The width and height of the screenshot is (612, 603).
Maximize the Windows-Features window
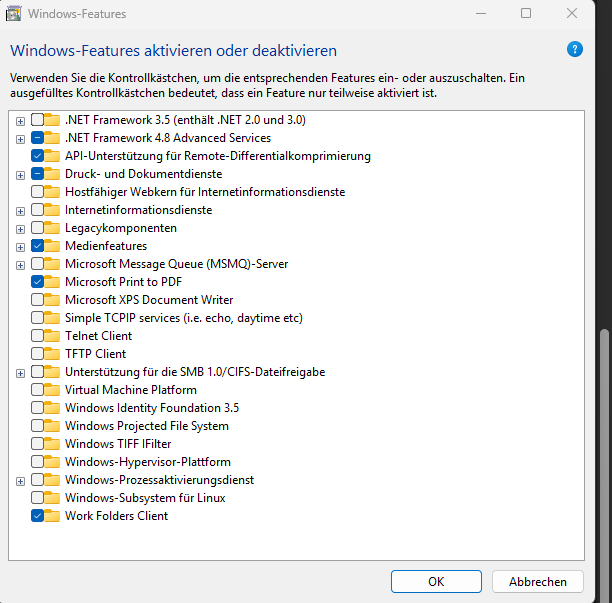point(526,13)
